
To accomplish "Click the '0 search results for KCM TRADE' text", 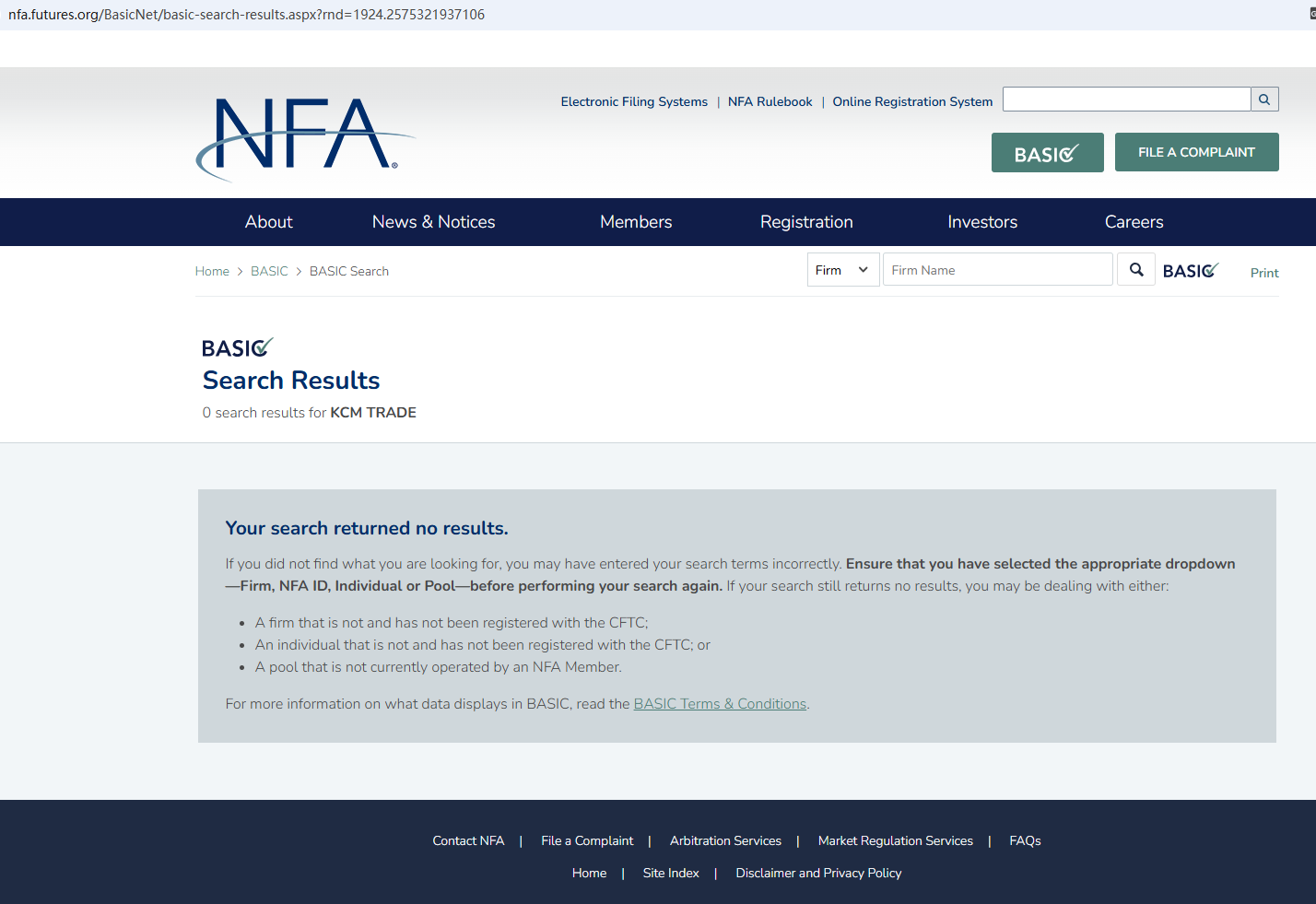I will tap(310, 413).
